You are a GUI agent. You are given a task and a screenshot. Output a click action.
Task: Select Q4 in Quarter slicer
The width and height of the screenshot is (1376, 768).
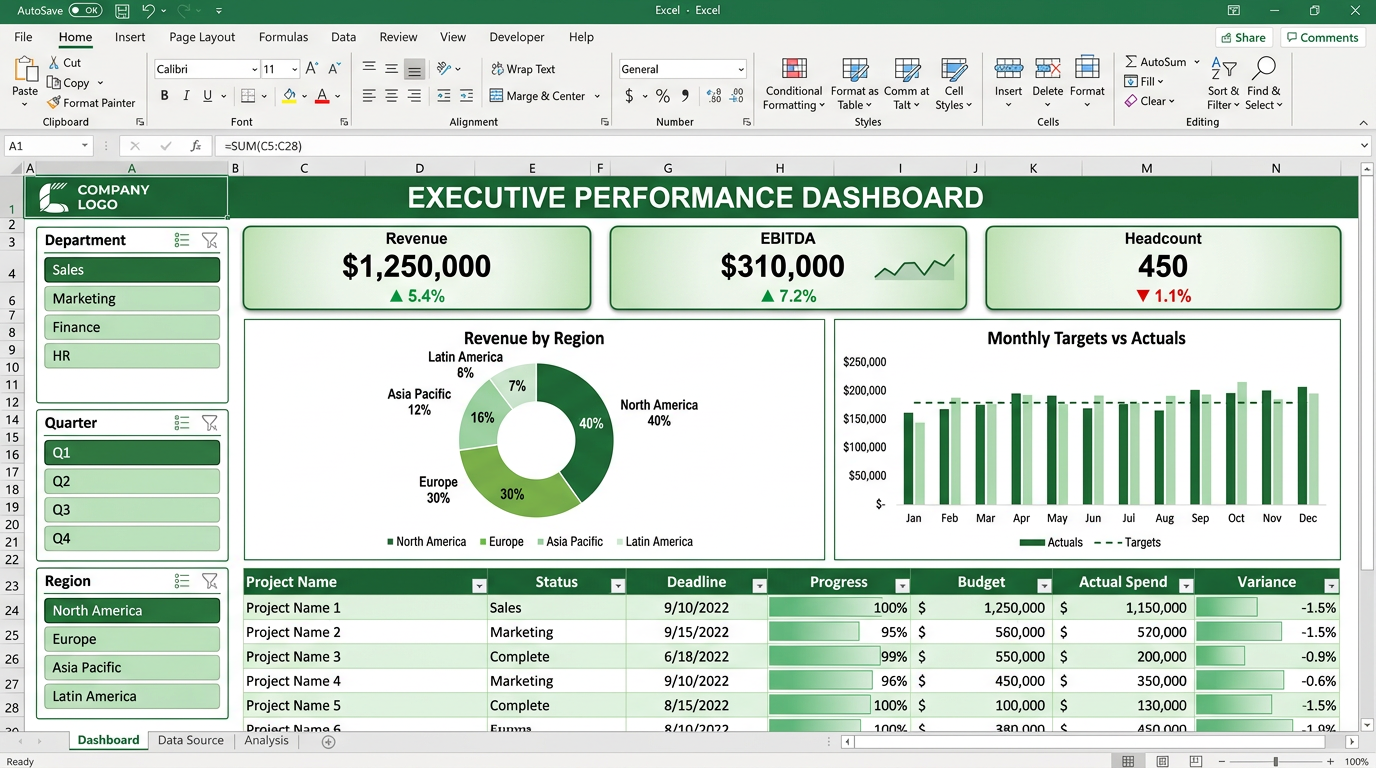(x=132, y=538)
